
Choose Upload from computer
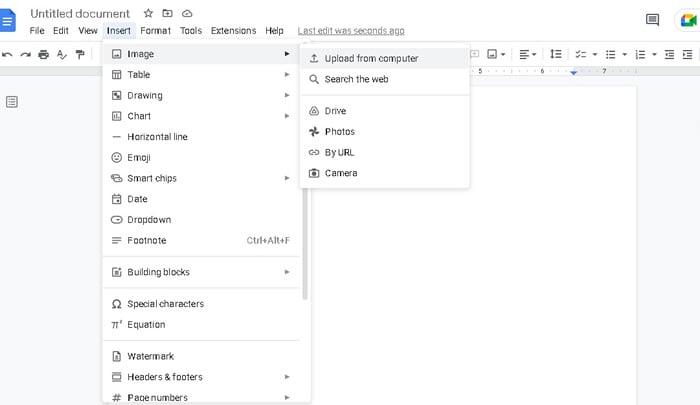point(371,58)
